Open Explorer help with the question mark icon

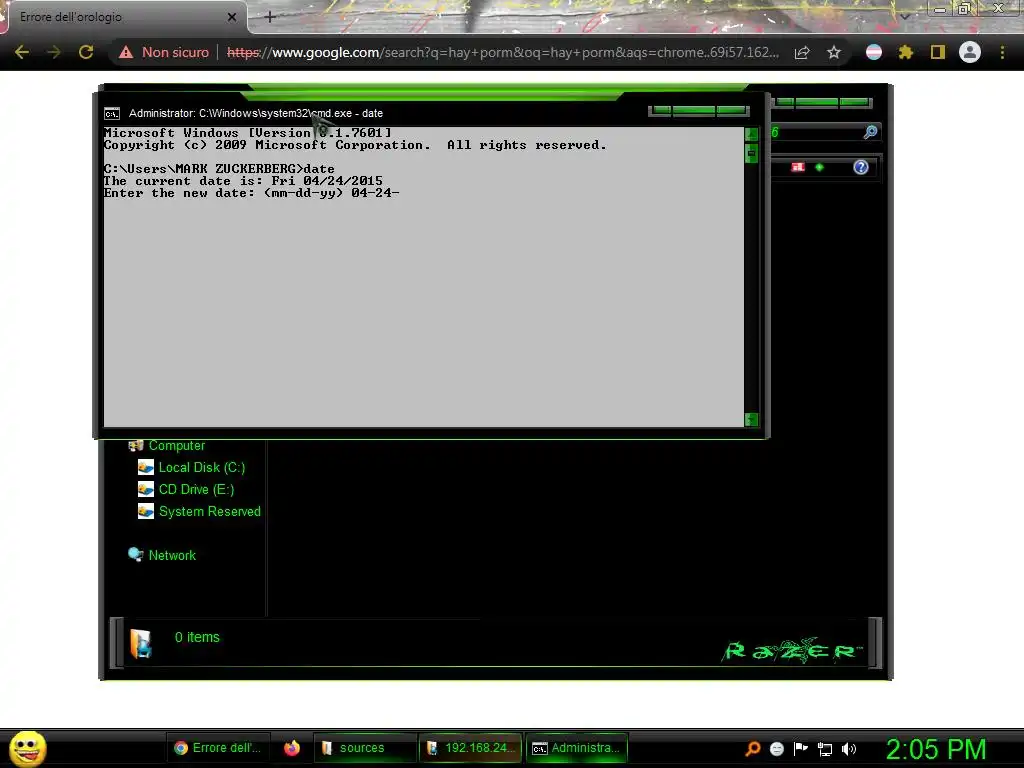click(861, 167)
